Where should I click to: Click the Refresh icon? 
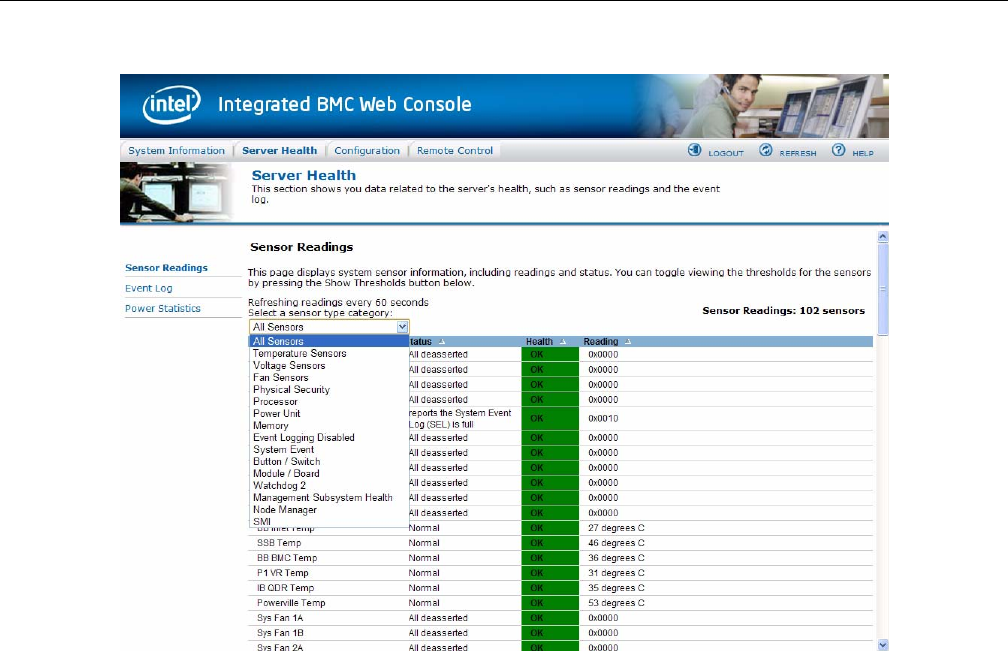[766, 150]
